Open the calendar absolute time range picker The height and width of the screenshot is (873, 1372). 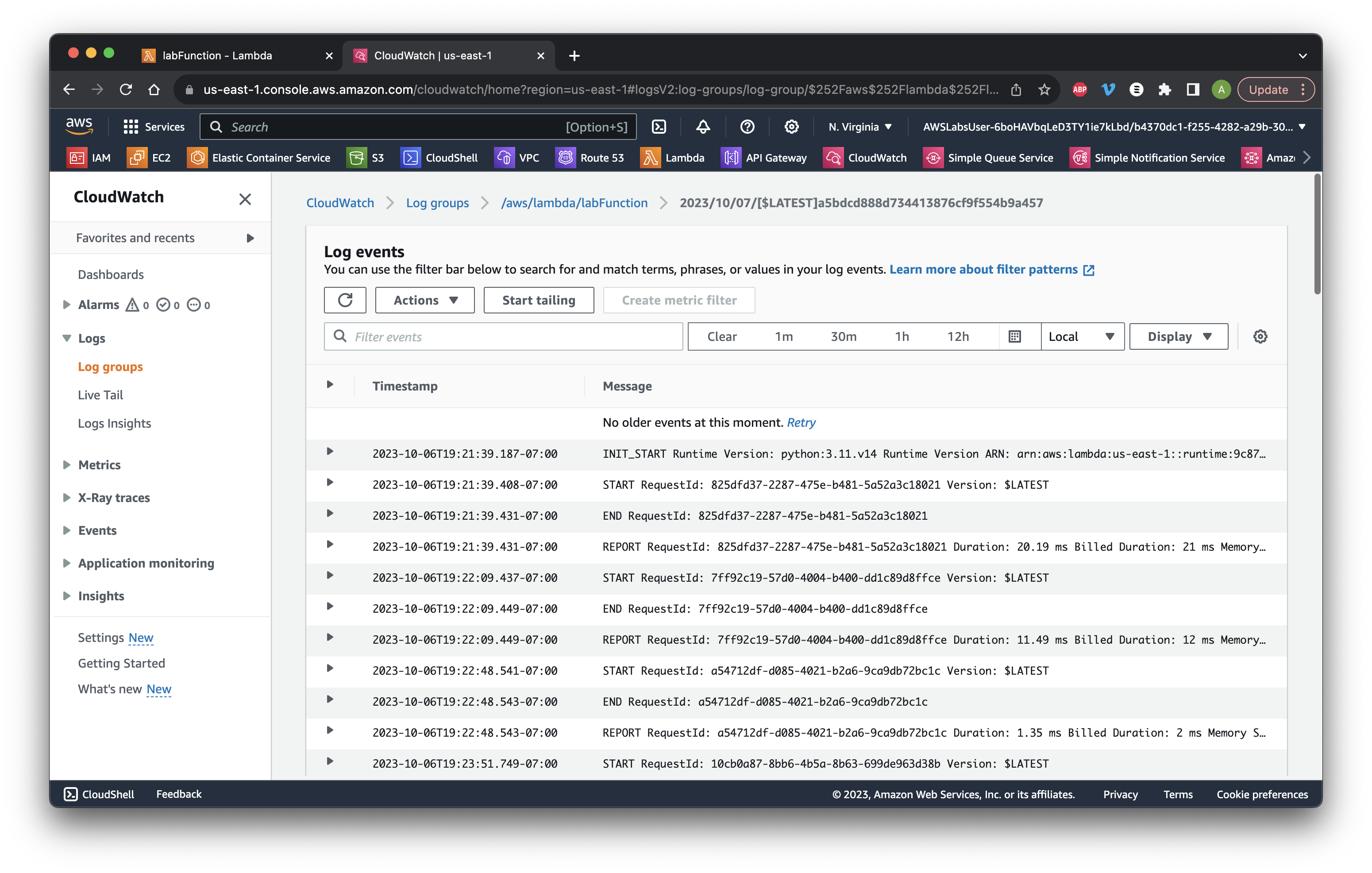coord(1014,337)
